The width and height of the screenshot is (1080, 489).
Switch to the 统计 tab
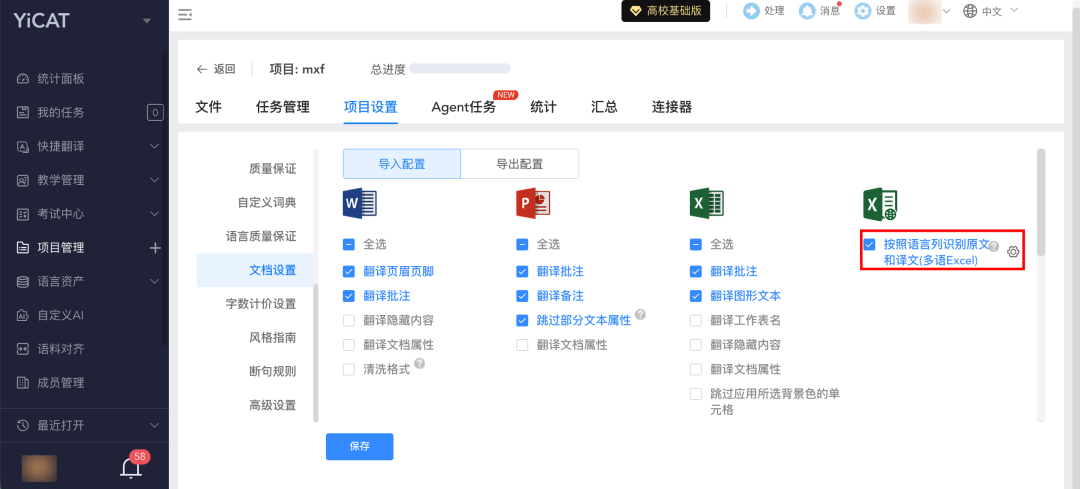(x=543, y=107)
